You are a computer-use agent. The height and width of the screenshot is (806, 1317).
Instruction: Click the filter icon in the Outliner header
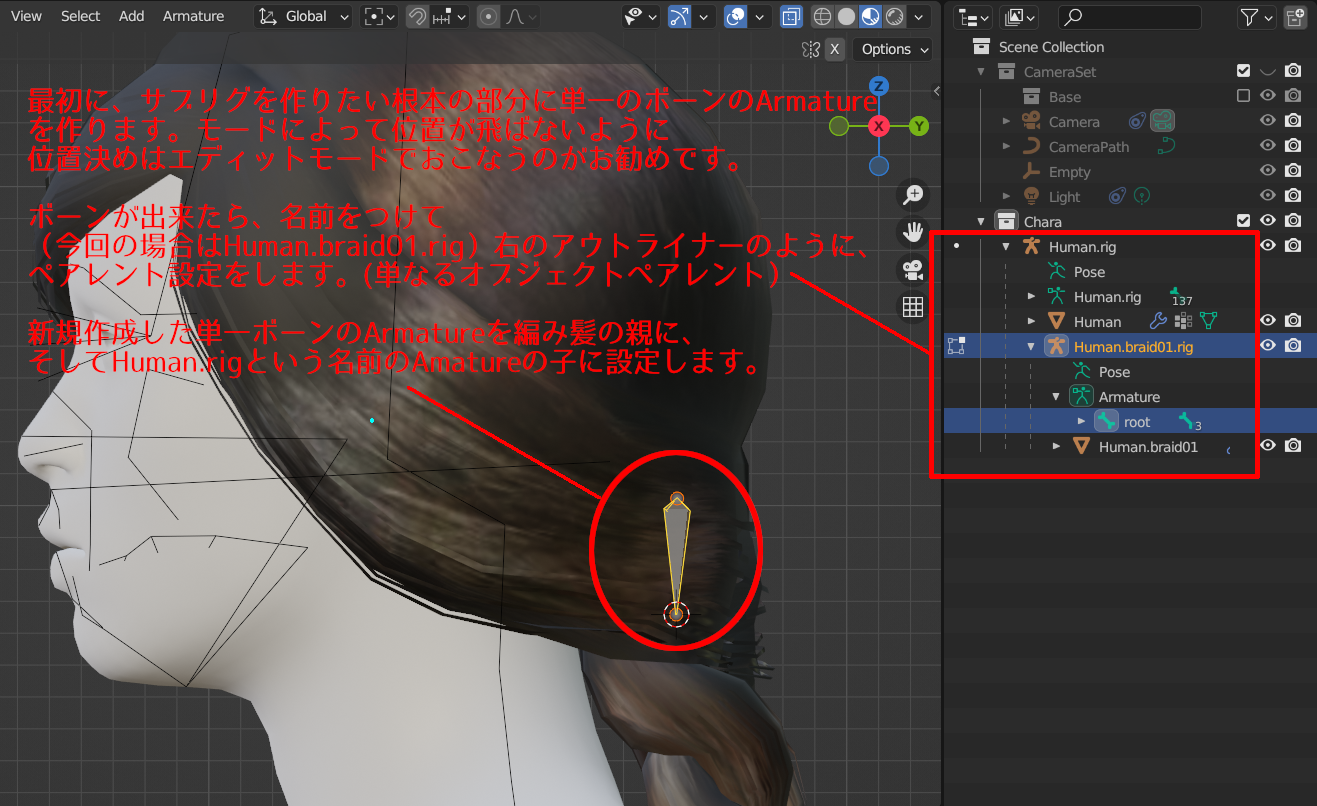(1250, 17)
